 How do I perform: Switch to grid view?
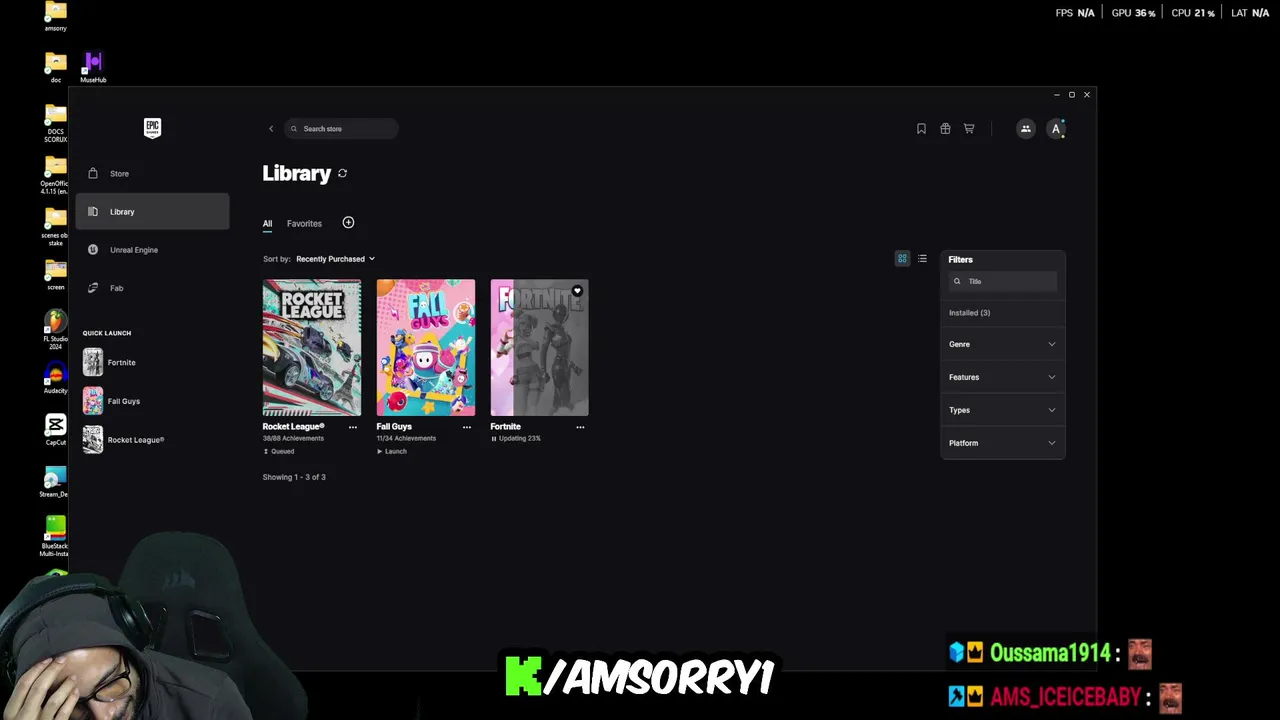pos(902,259)
